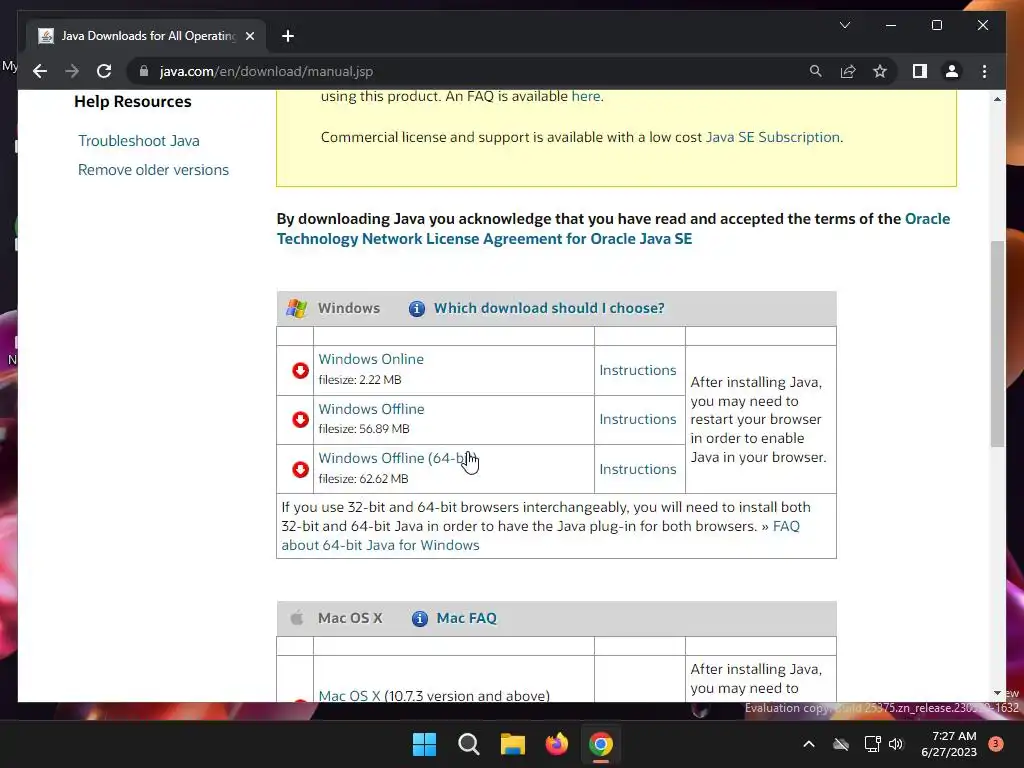Bookmark this page with the star icon
1024x768 pixels.
coord(880,71)
